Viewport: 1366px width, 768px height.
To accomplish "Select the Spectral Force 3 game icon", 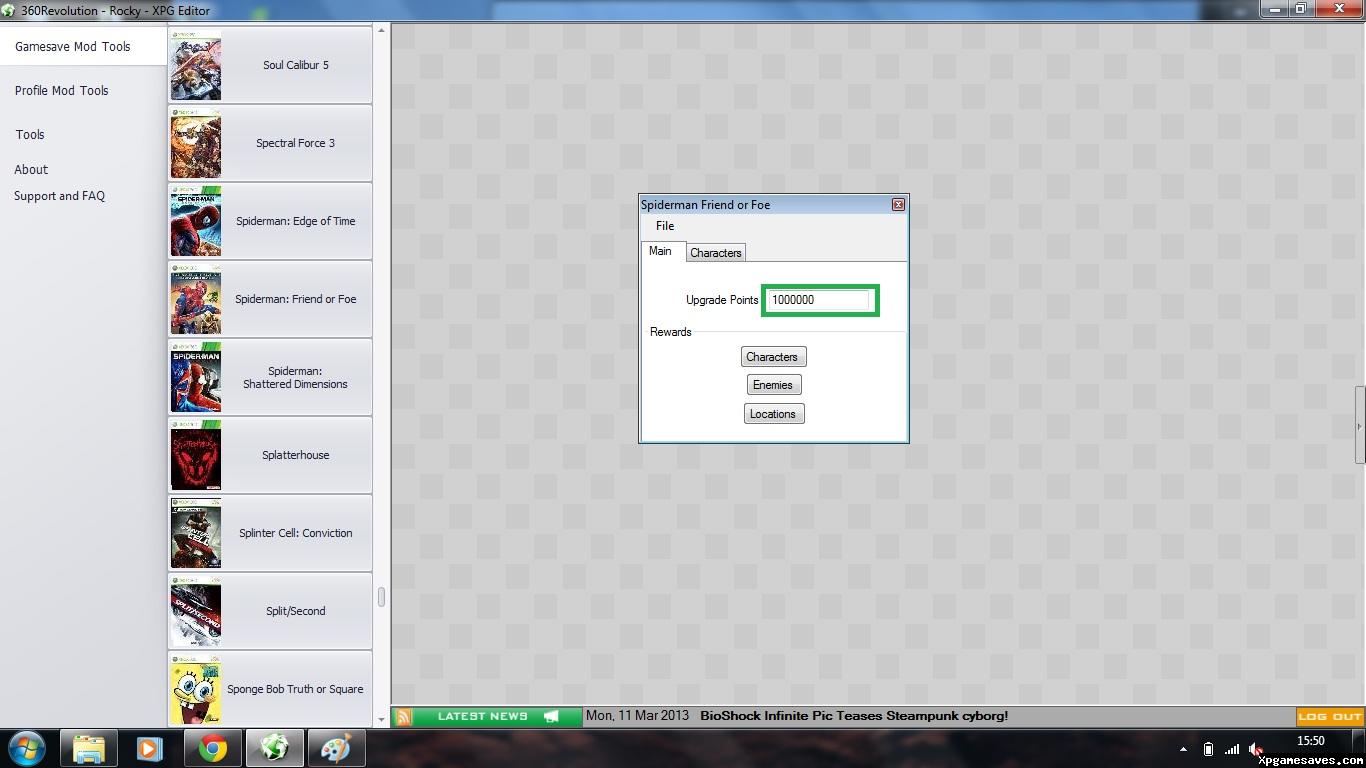I will click(196, 143).
